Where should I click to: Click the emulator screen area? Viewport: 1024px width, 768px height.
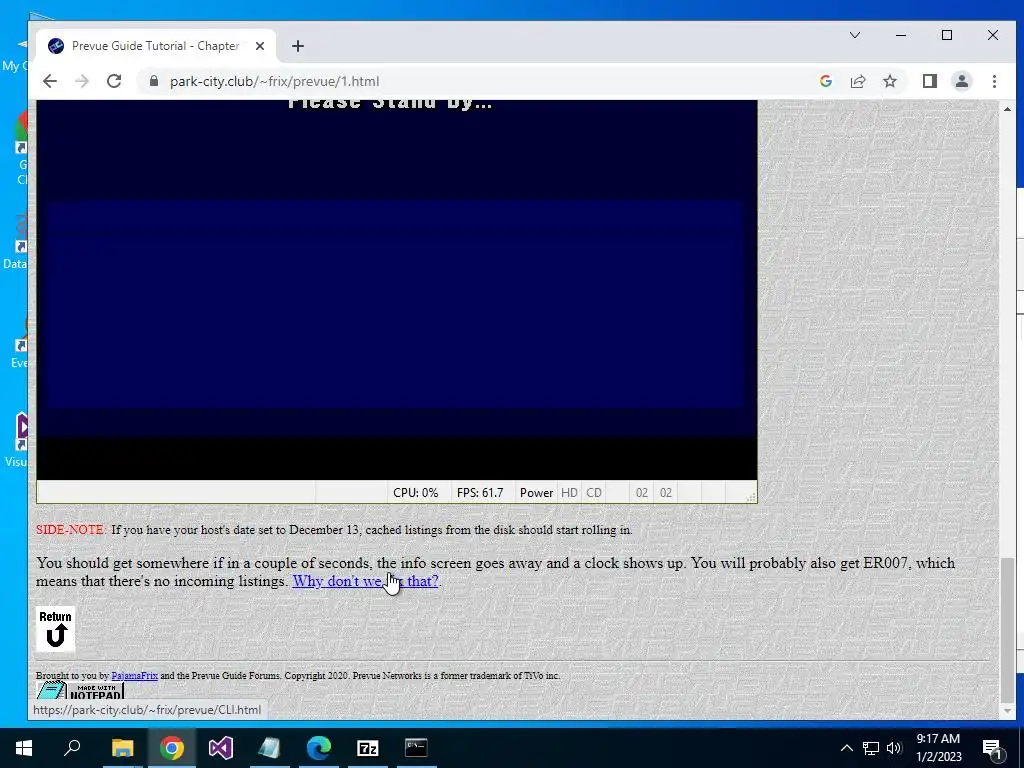(x=396, y=289)
